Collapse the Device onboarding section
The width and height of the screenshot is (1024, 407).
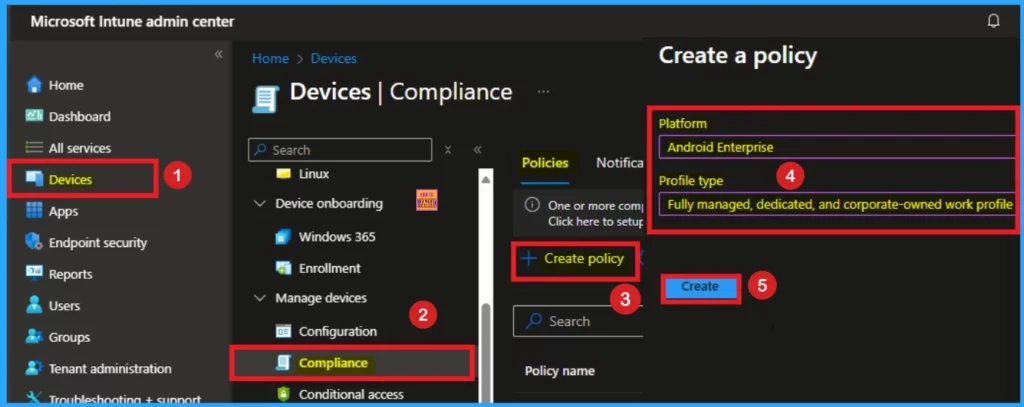point(260,203)
